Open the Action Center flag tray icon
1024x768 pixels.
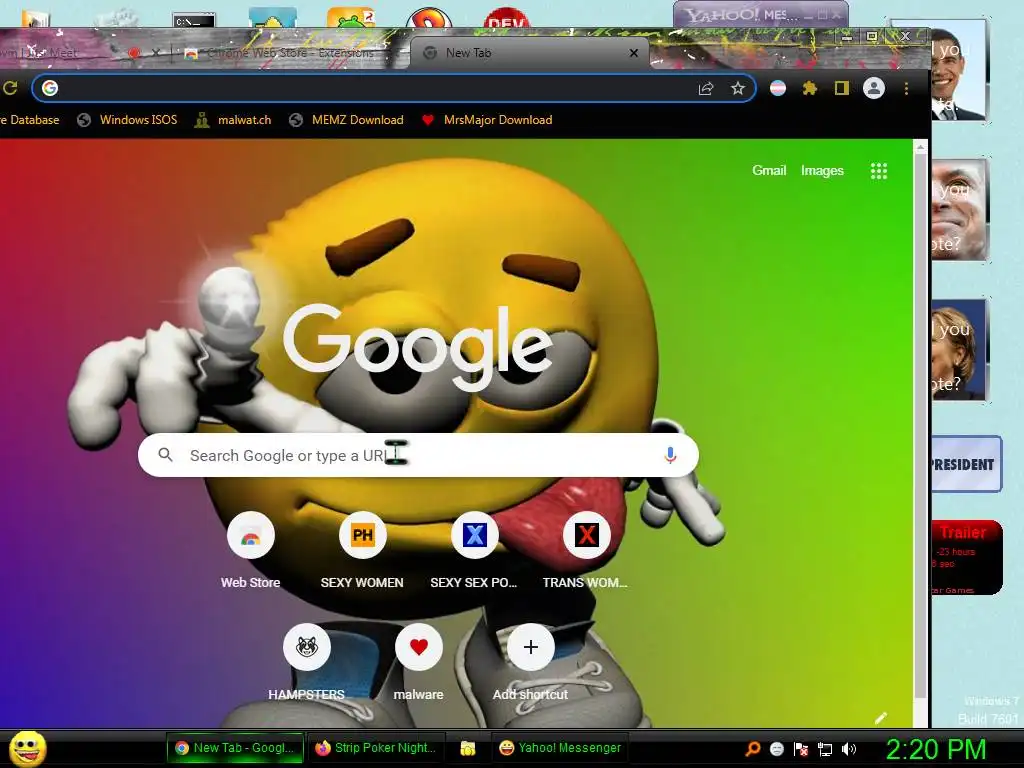[x=801, y=749]
